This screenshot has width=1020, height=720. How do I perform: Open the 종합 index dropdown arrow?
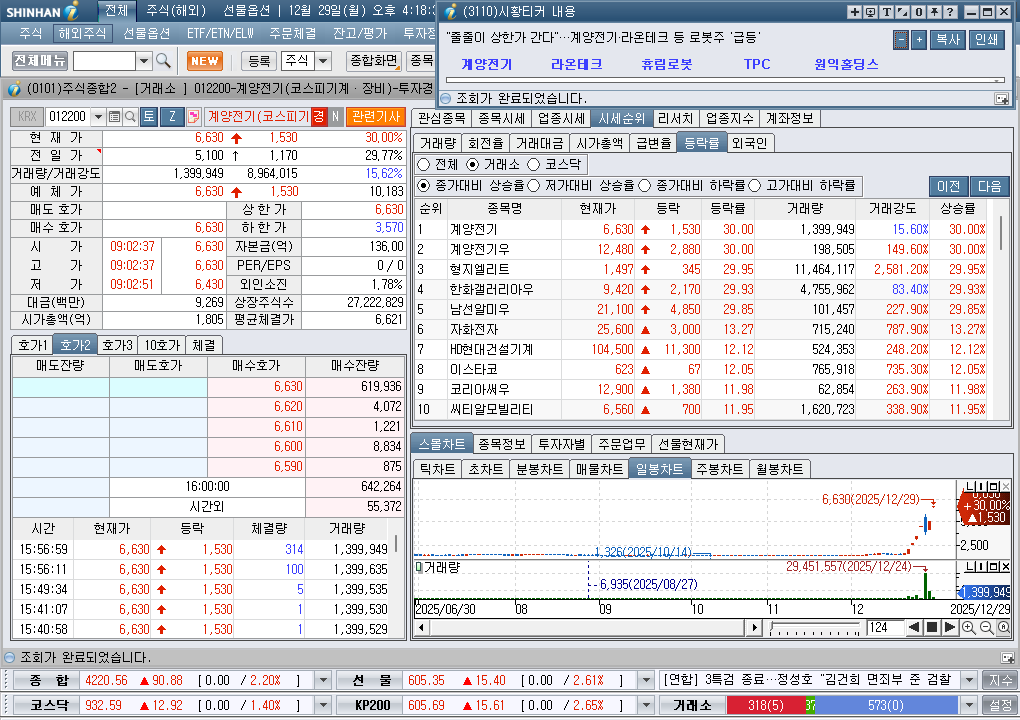click(x=323, y=680)
